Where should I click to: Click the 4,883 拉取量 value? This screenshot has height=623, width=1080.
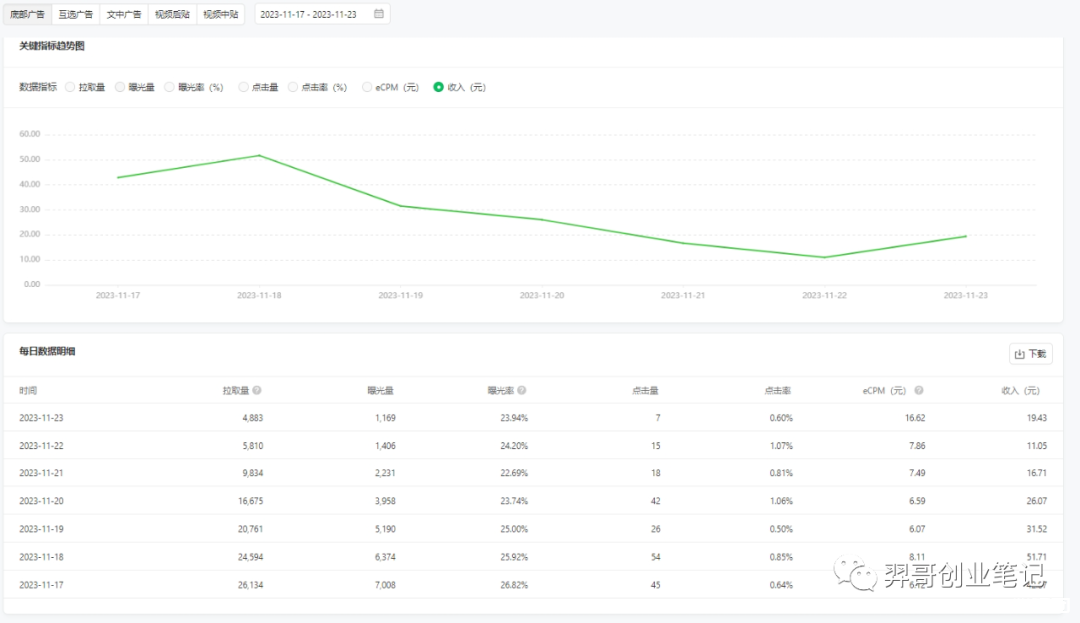[x=253, y=418]
